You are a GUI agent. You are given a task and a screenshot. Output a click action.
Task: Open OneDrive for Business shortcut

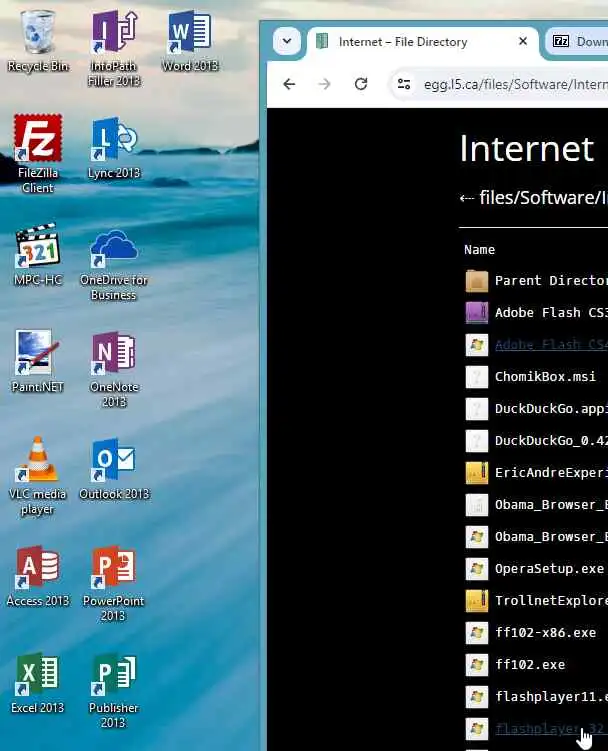114,265
